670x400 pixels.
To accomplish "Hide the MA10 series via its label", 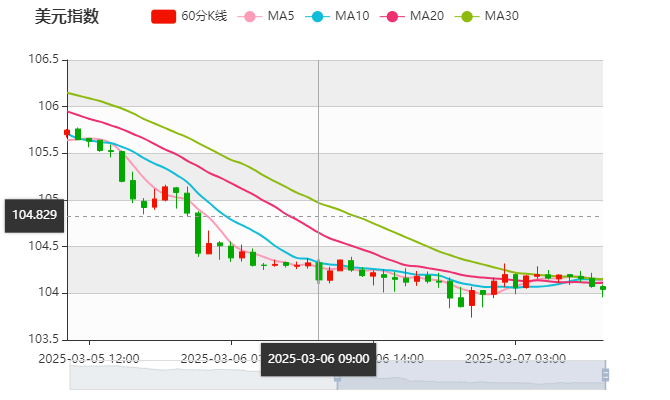I will [x=352, y=17].
